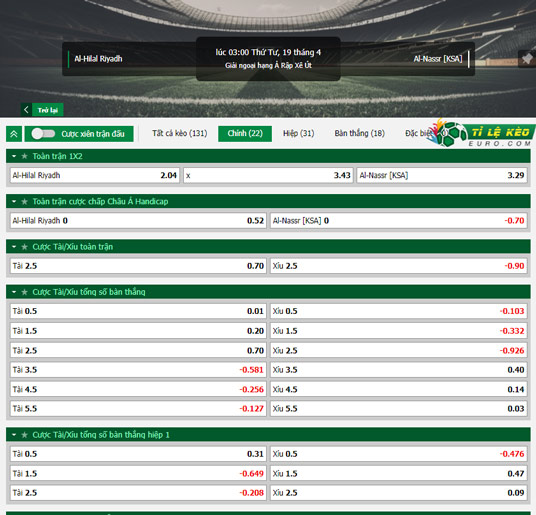Click Al-Hilal Riyadh team name in banner
The height and width of the screenshot is (515, 536).
point(98,59)
